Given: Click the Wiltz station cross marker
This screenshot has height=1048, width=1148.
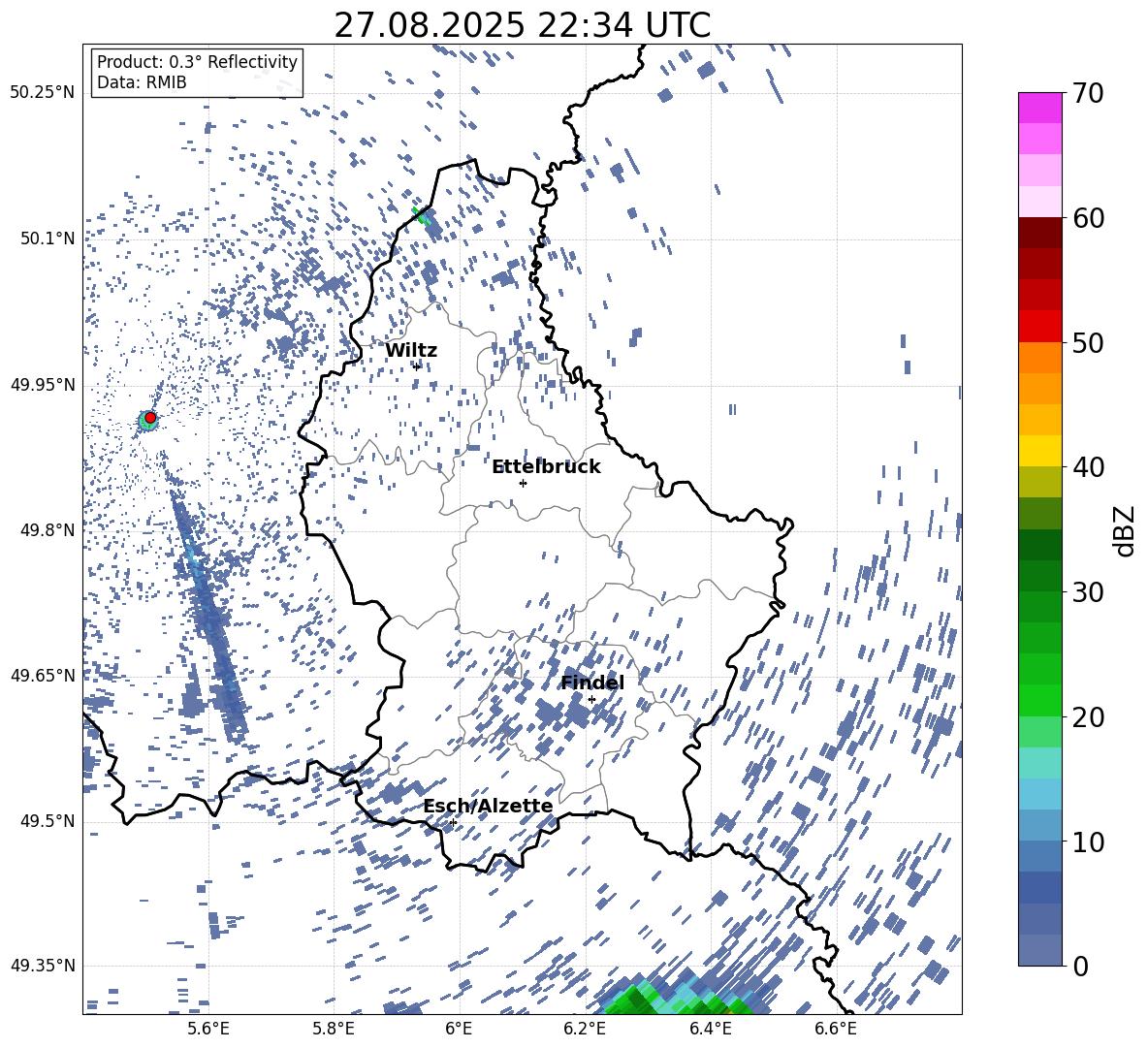Looking at the screenshot, I should point(417,365).
